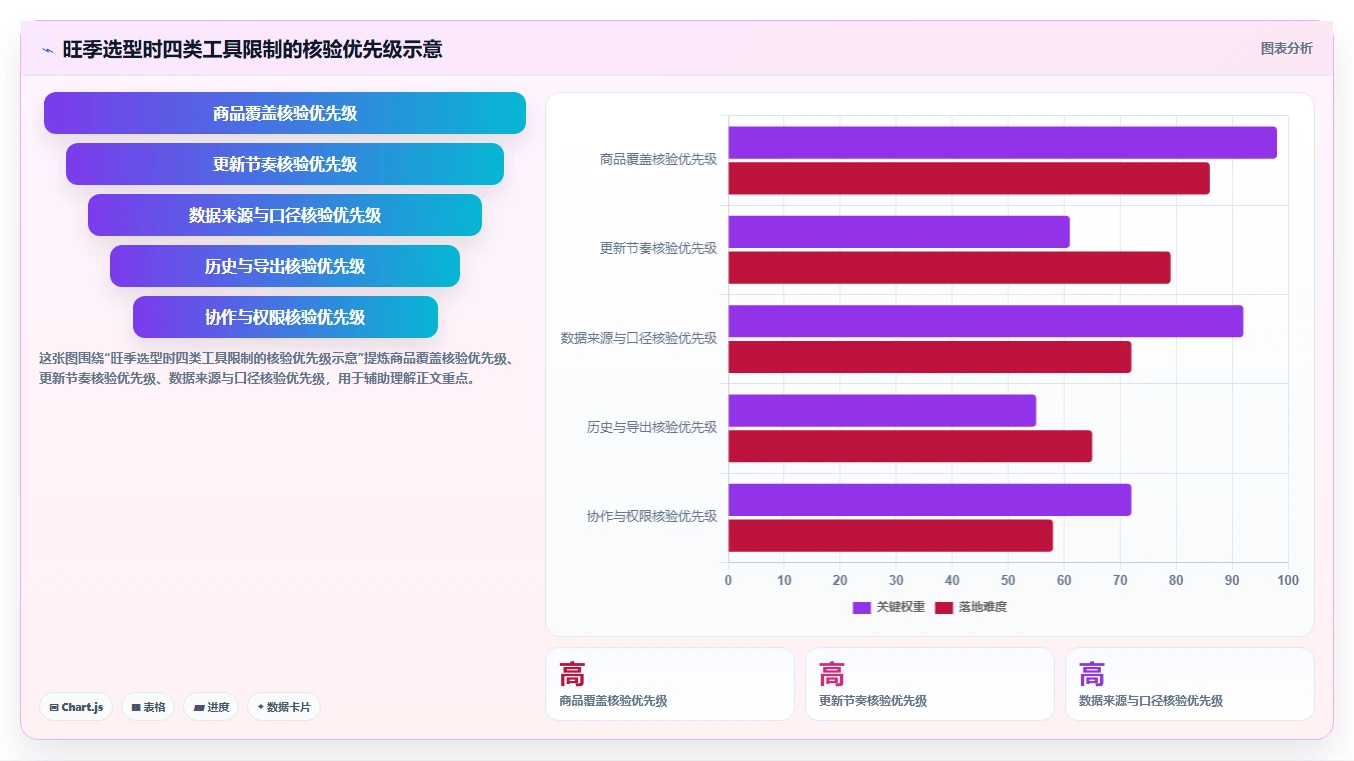Select the 历史与导出核验优先级 funnel bar
This screenshot has height=761, width=1354.
coord(285,266)
